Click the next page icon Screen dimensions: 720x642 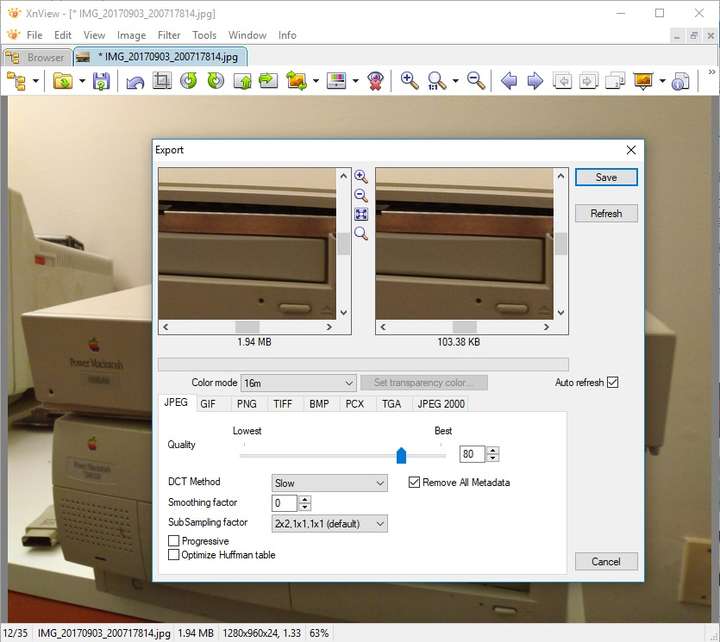[588, 81]
